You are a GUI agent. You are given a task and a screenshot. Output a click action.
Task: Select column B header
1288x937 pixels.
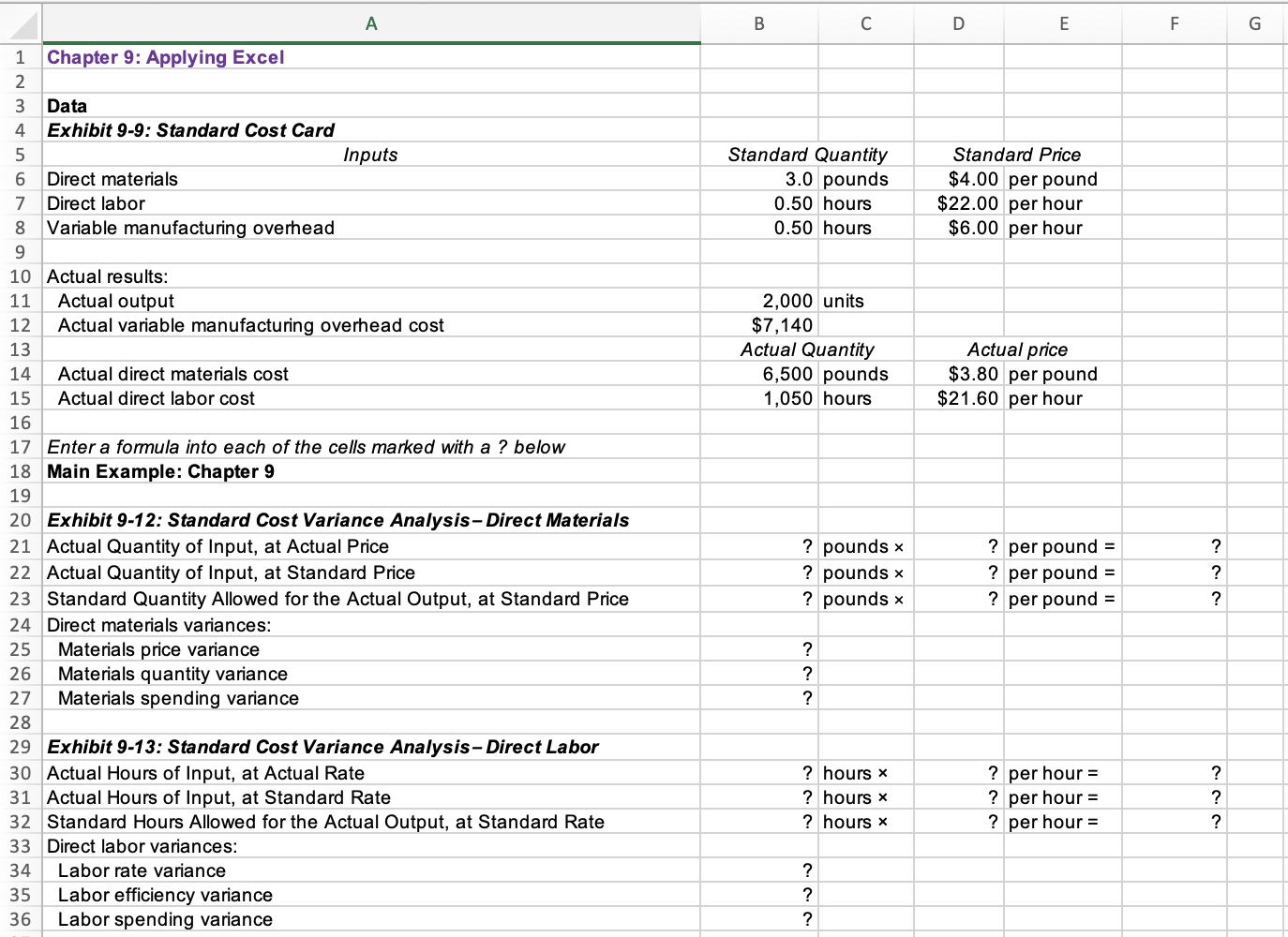[758, 23]
